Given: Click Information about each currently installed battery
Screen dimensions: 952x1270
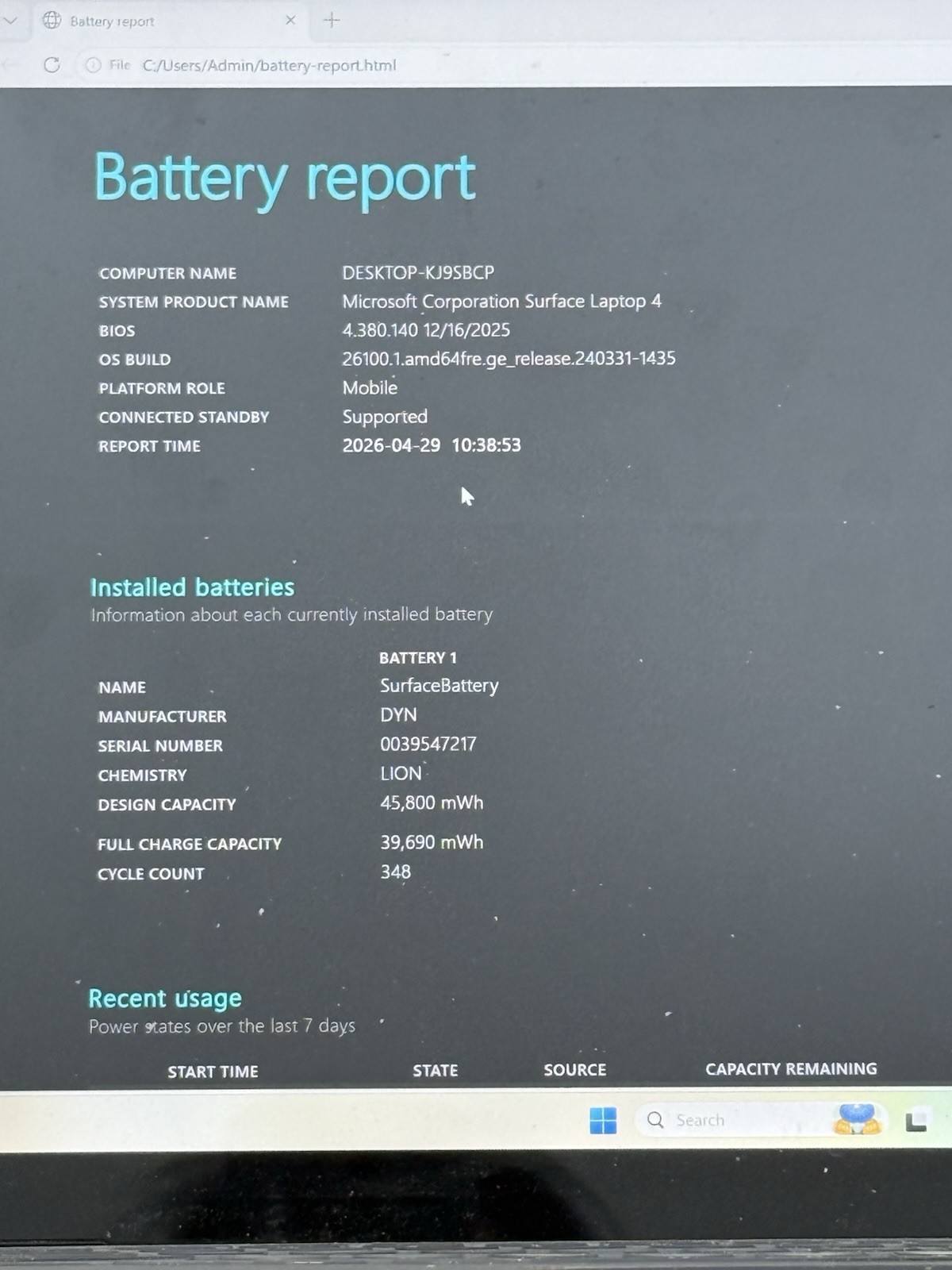Looking at the screenshot, I should (x=292, y=615).
